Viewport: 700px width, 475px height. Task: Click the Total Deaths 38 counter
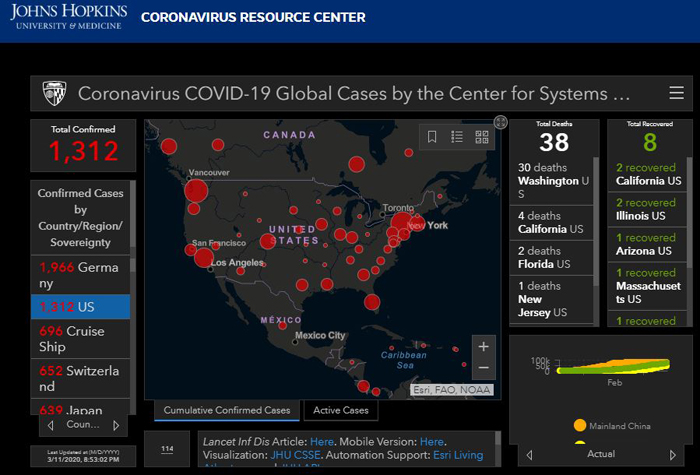(554, 138)
